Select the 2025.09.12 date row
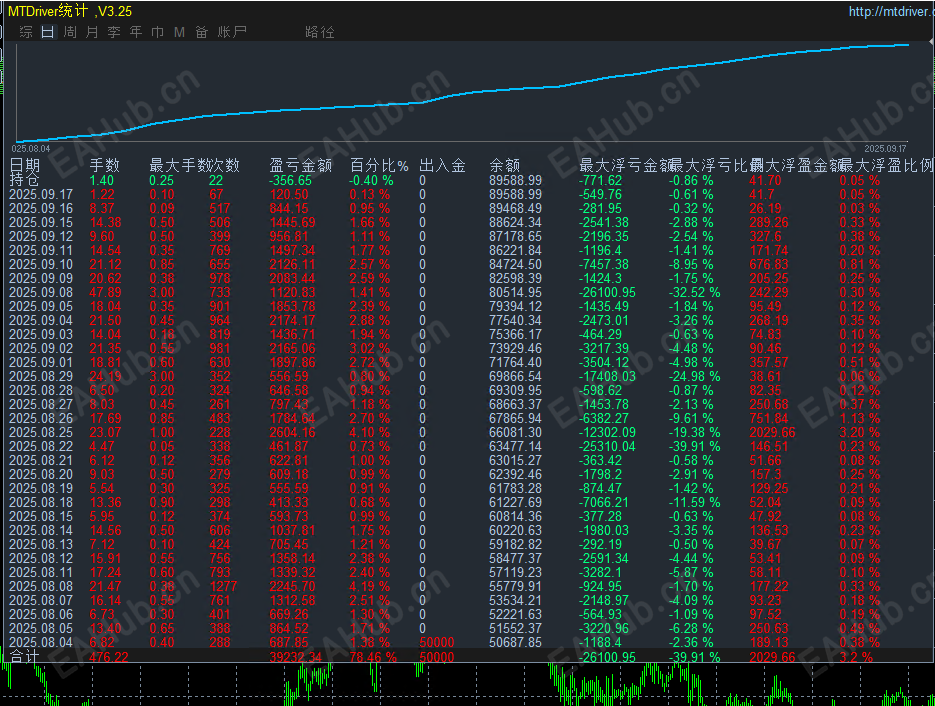This screenshot has height=706, width=935. pyautogui.click(x=41, y=237)
